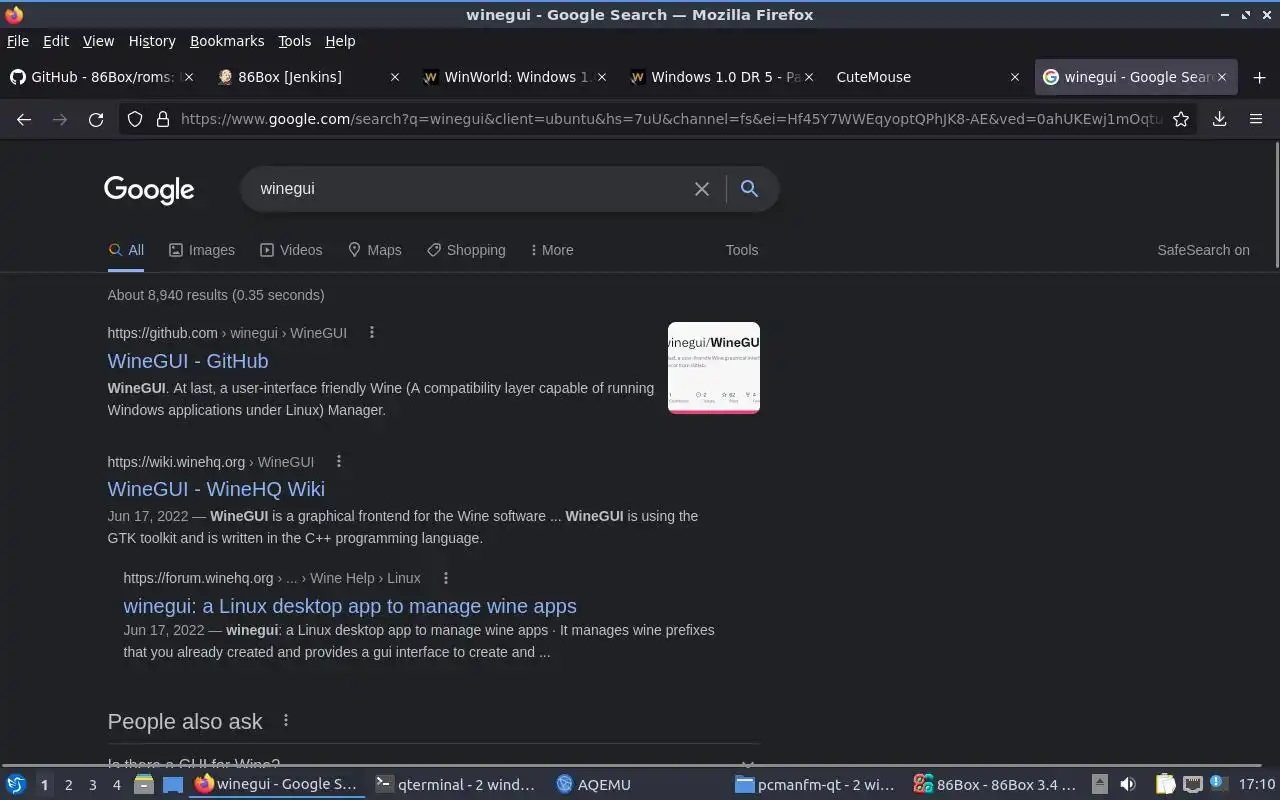1280x800 pixels.
Task: Open the History menu
Action: click(x=152, y=41)
